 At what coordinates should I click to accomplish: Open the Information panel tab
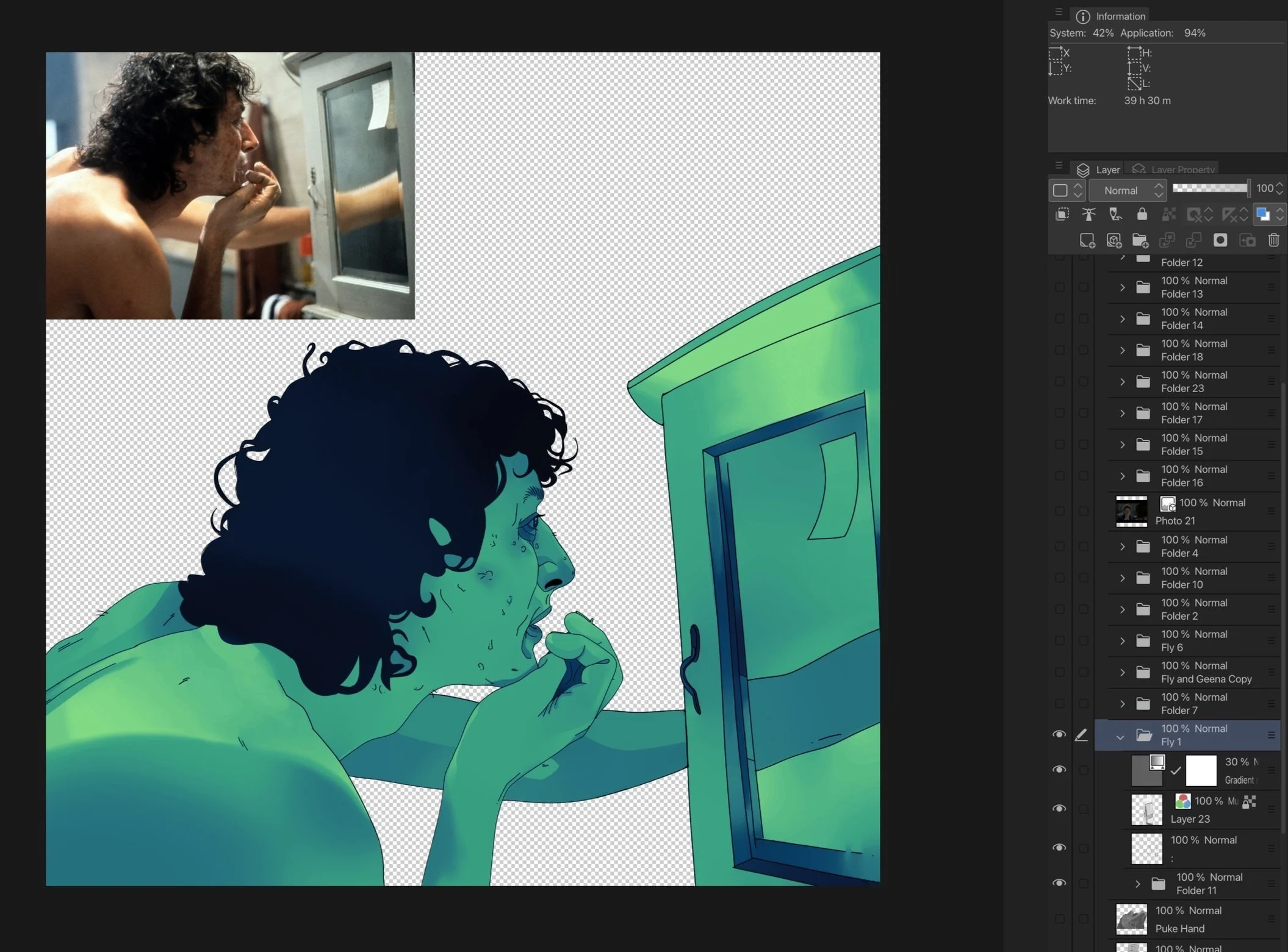pyautogui.click(x=1112, y=16)
